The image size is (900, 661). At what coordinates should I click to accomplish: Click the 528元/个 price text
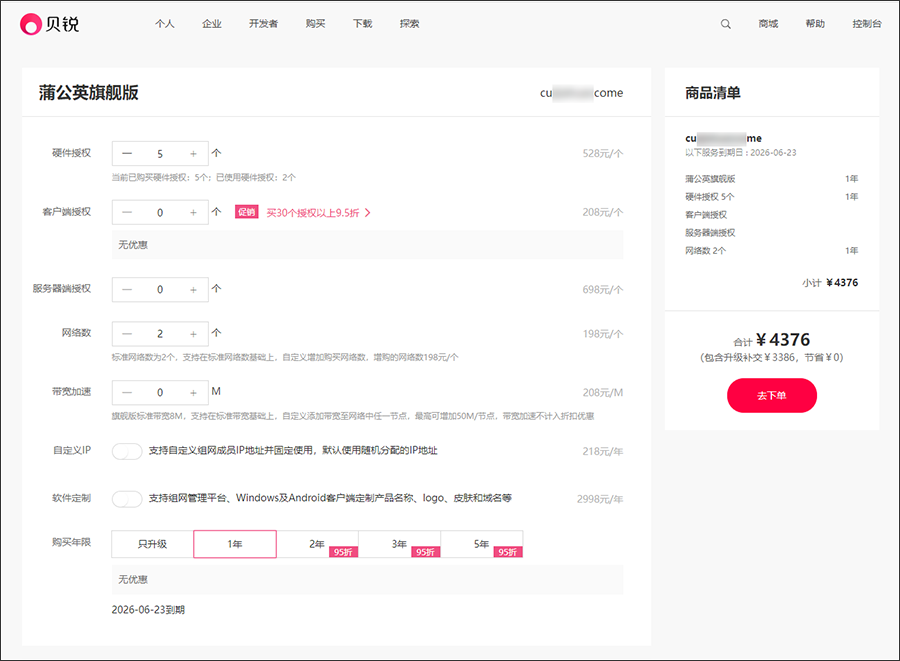(603, 154)
